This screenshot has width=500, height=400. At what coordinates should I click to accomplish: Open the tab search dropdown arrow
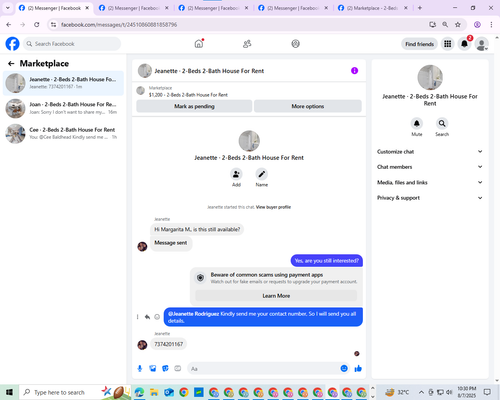8,8
